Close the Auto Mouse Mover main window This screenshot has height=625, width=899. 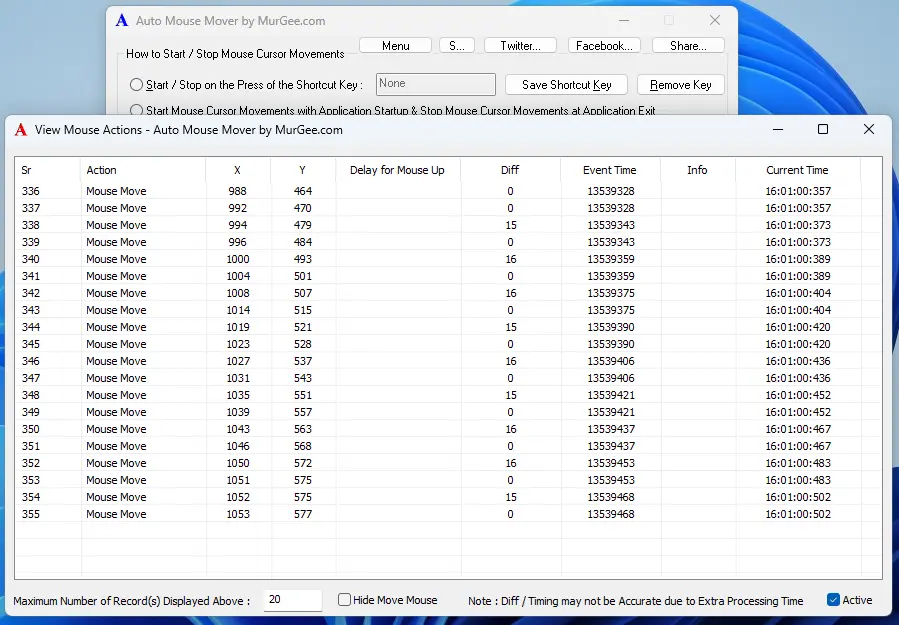pos(714,21)
